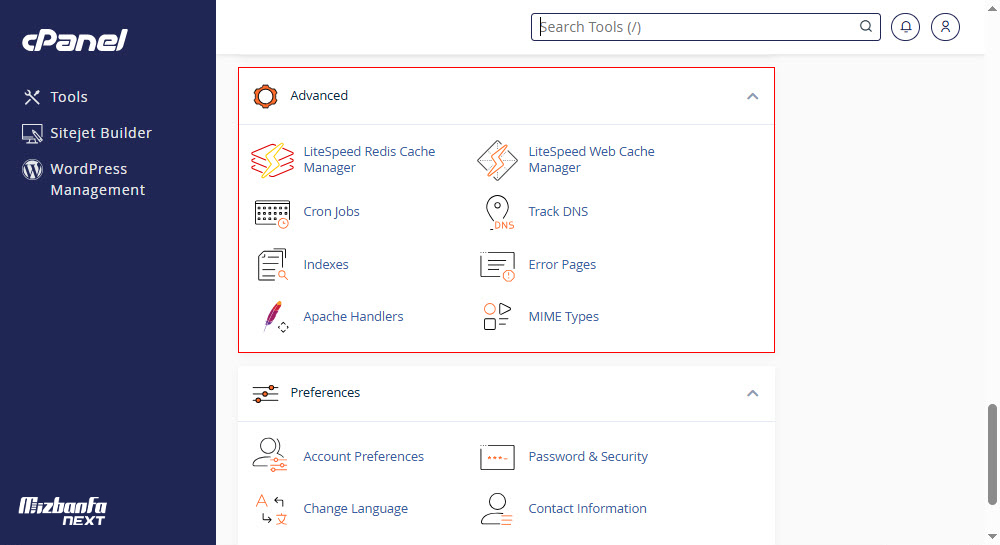The image size is (1000, 545).
Task: Click the Track DNS pin icon
Action: click(499, 212)
